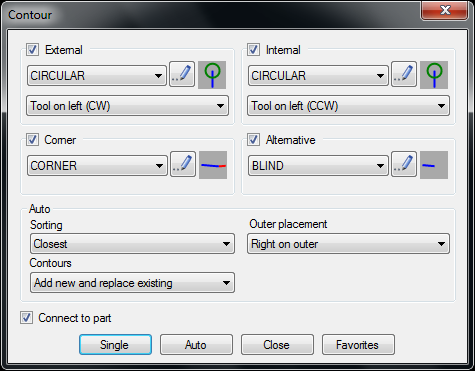Click the pencil edit icon beside BLIND
Image resolution: width=475 pixels, height=371 pixels.
pyautogui.click(x=404, y=164)
